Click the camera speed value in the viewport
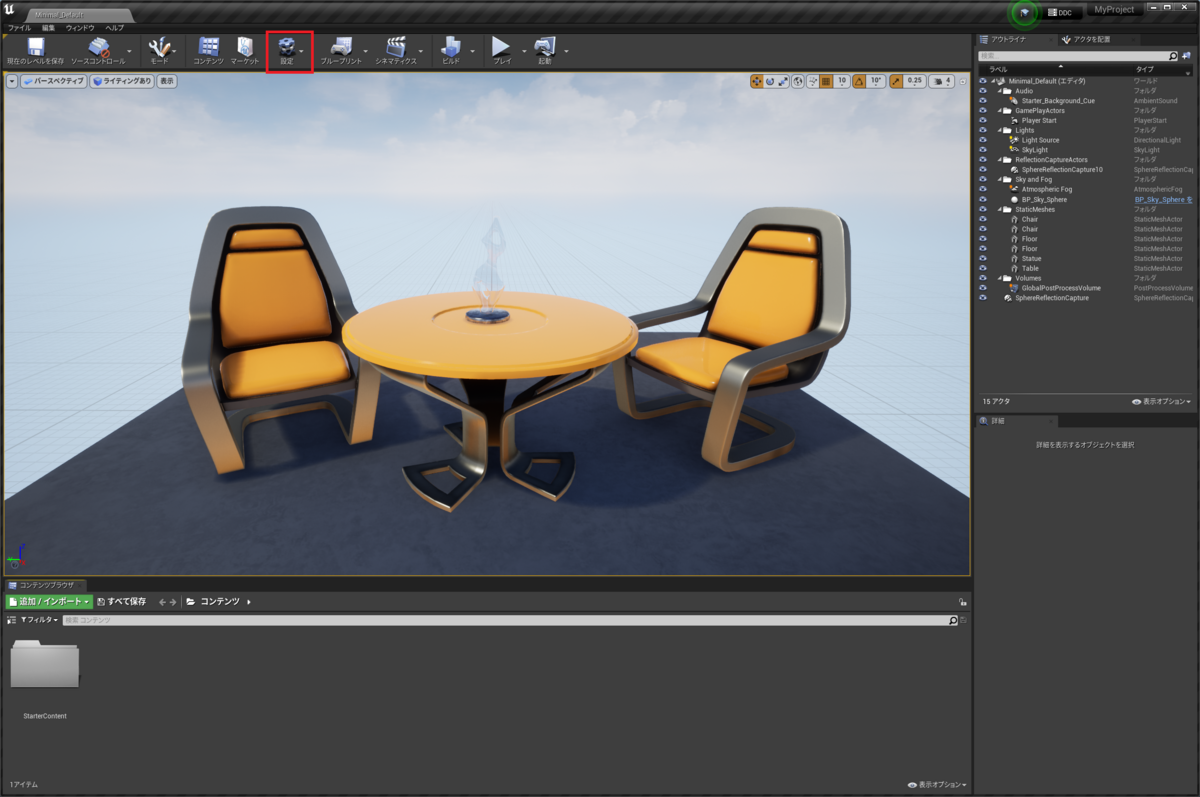1200x797 pixels. [x=948, y=81]
